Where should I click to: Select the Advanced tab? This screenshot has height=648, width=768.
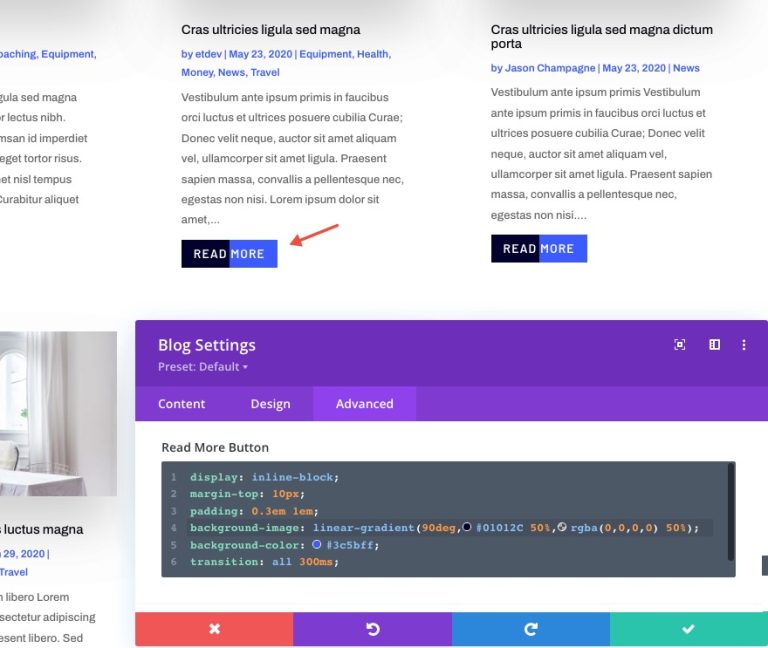(364, 404)
